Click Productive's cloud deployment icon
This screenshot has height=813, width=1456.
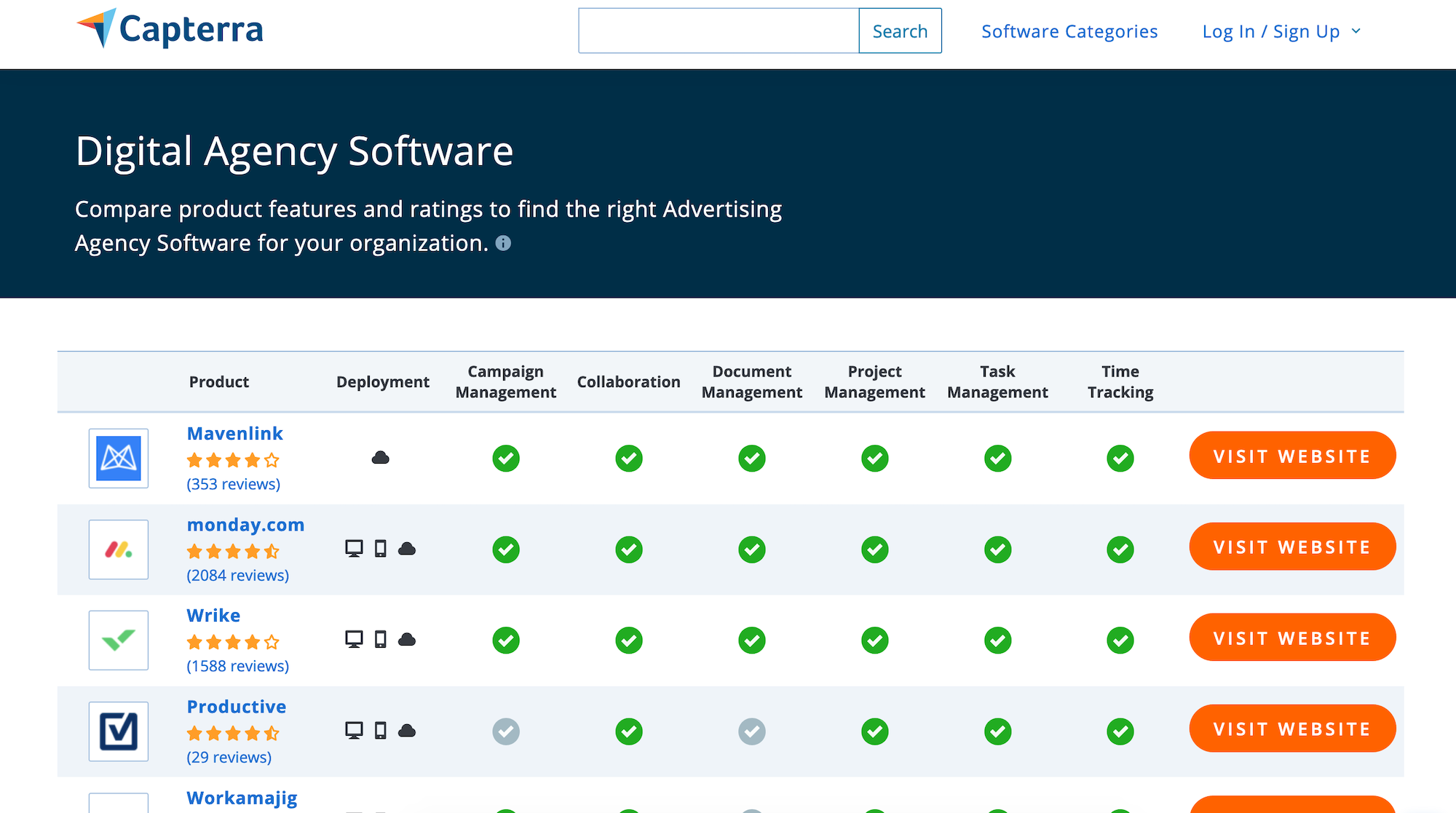pos(407,731)
